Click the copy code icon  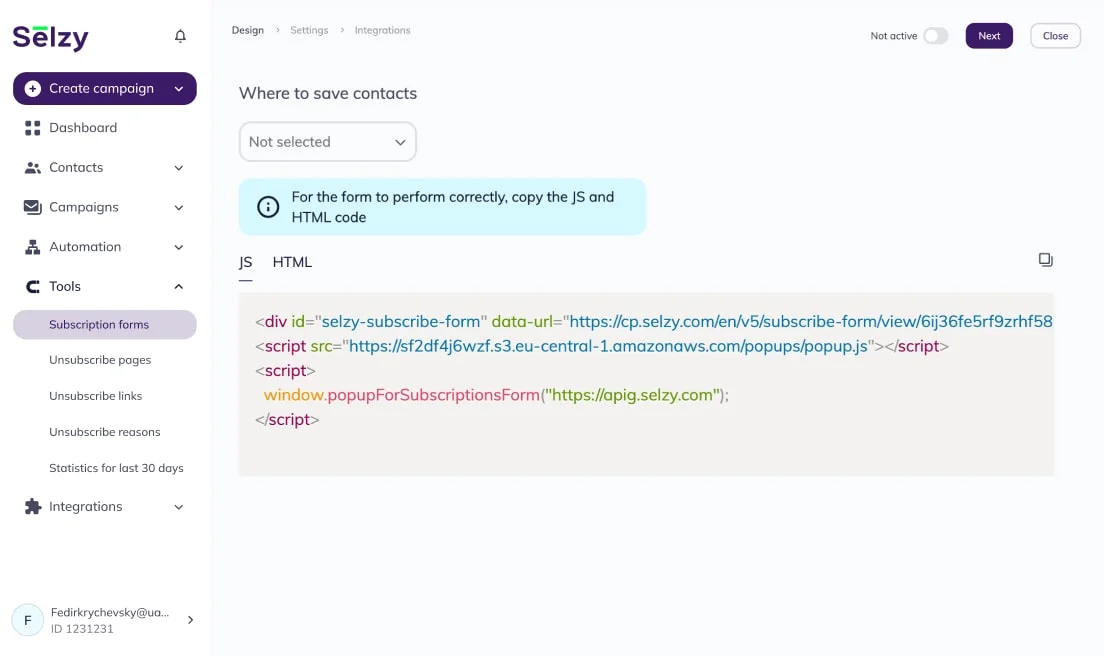click(1045, 260)
